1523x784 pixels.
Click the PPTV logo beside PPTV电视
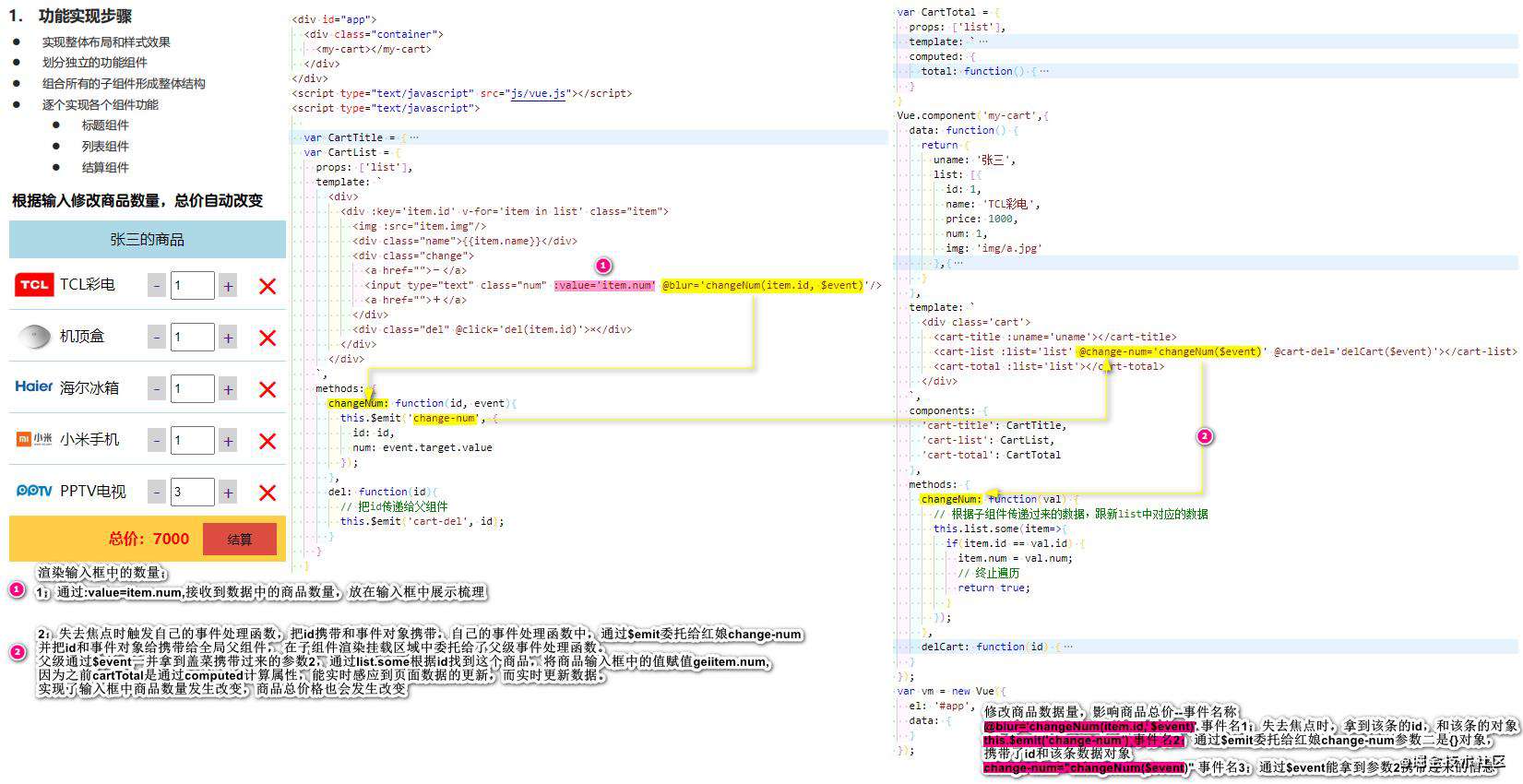click(34, 491)
